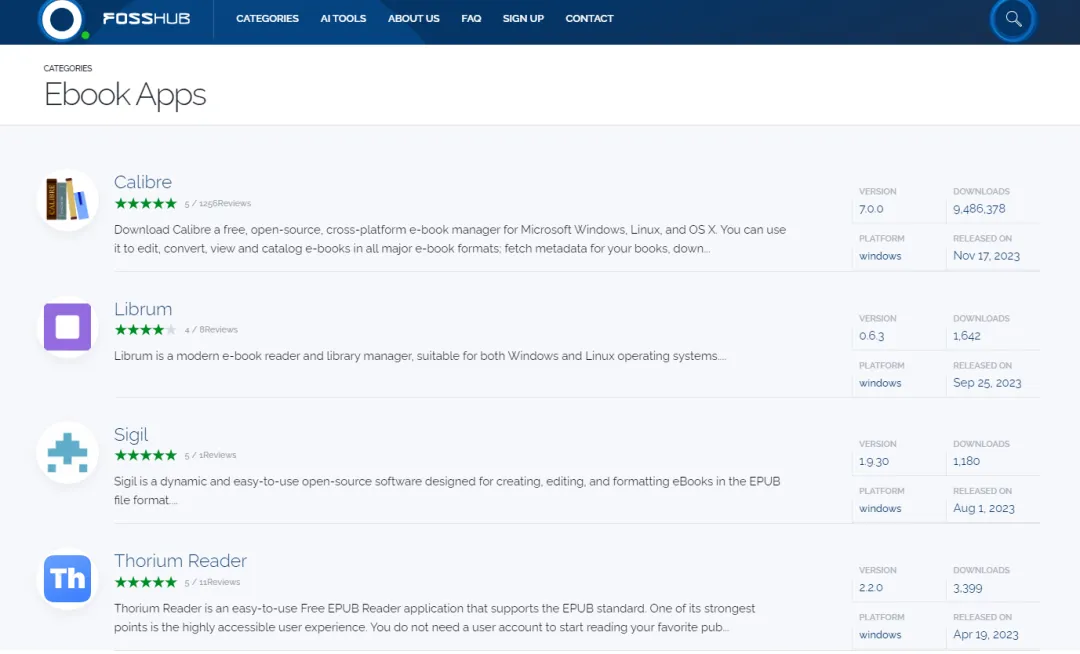Viewport: 1080px width, 654px height.
Task: Click Librum release date Sep 25, 2023
Action: click(986, 383)
